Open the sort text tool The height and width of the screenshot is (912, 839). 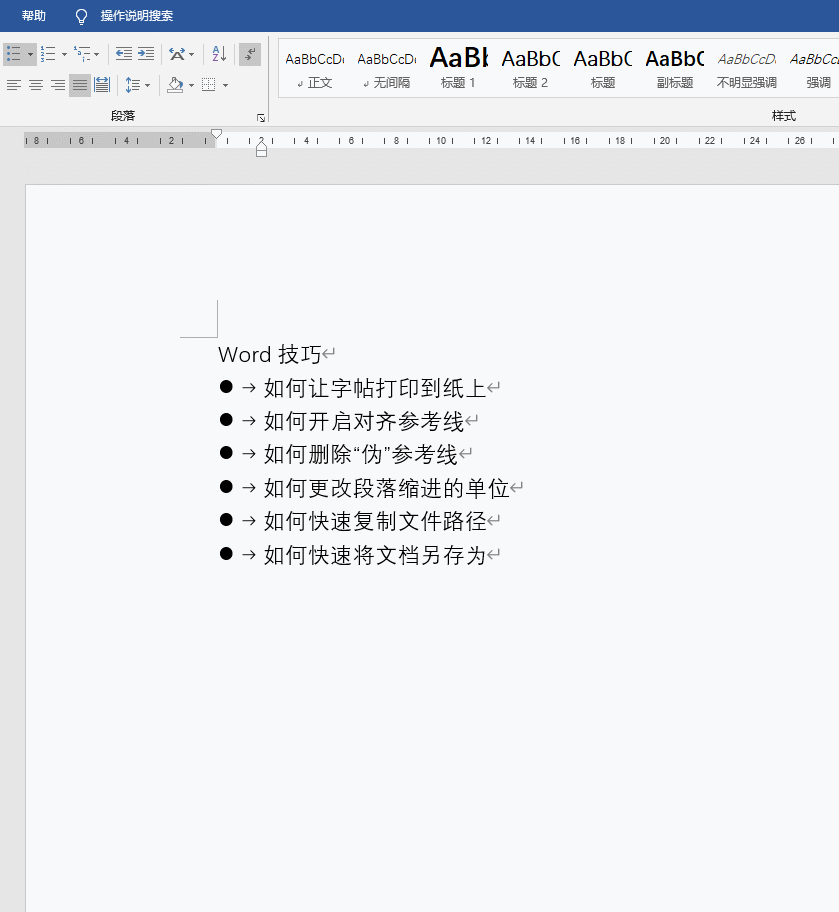coord(218,54)
